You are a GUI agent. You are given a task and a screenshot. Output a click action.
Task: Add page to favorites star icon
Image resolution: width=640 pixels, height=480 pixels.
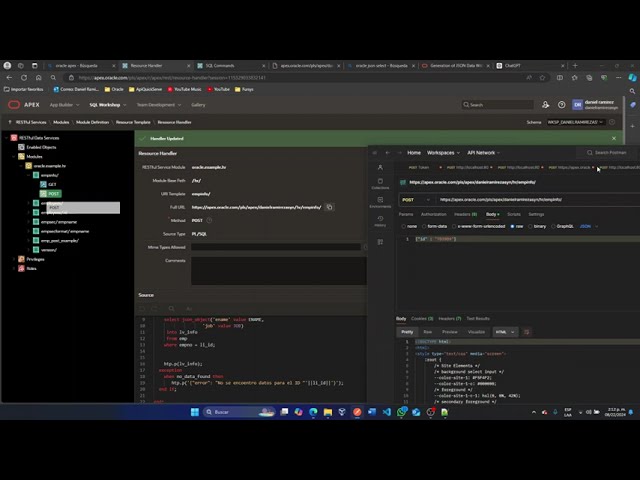(x=542, y=78)
